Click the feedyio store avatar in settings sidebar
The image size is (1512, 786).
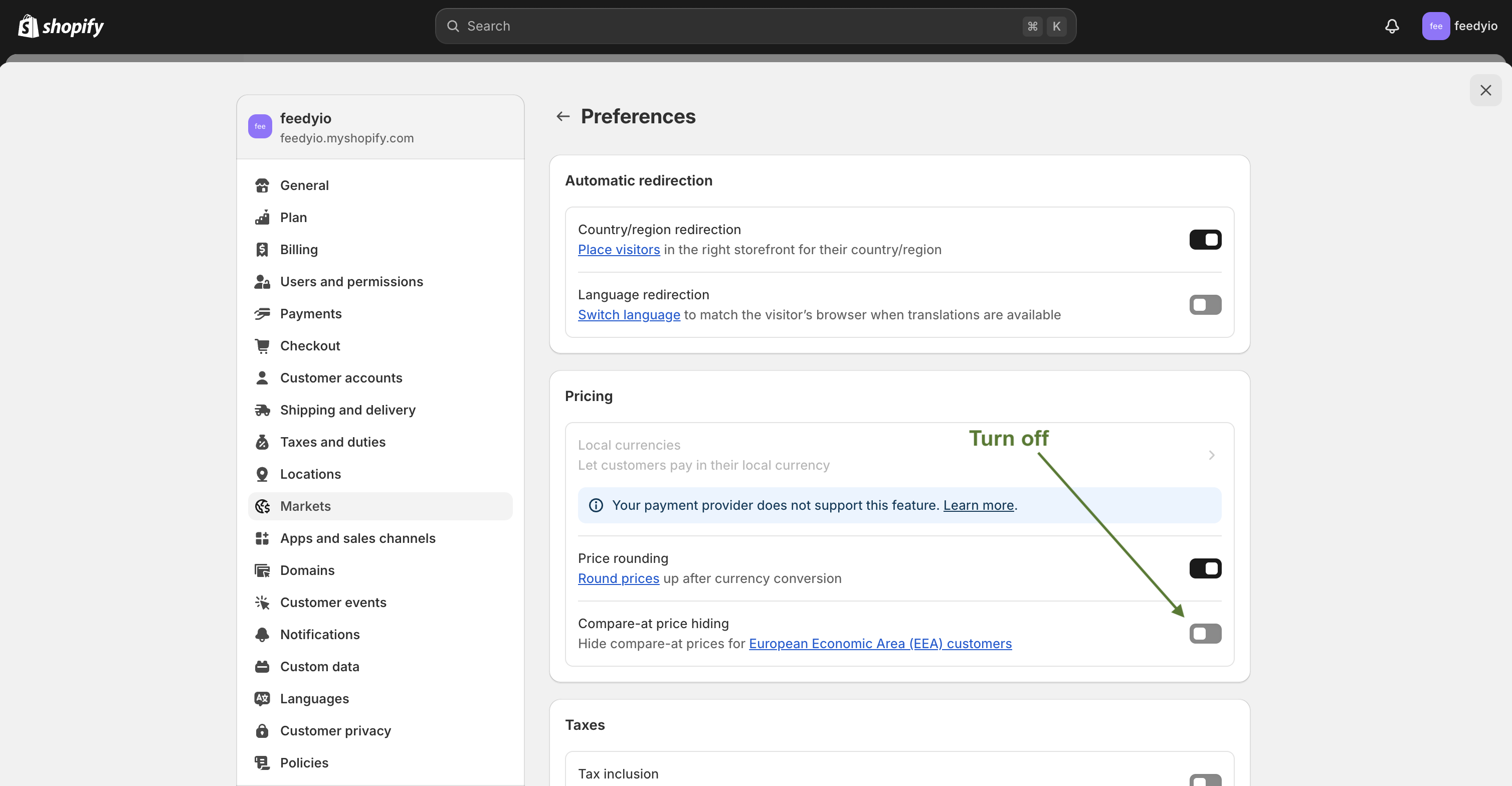coord(260,126)
